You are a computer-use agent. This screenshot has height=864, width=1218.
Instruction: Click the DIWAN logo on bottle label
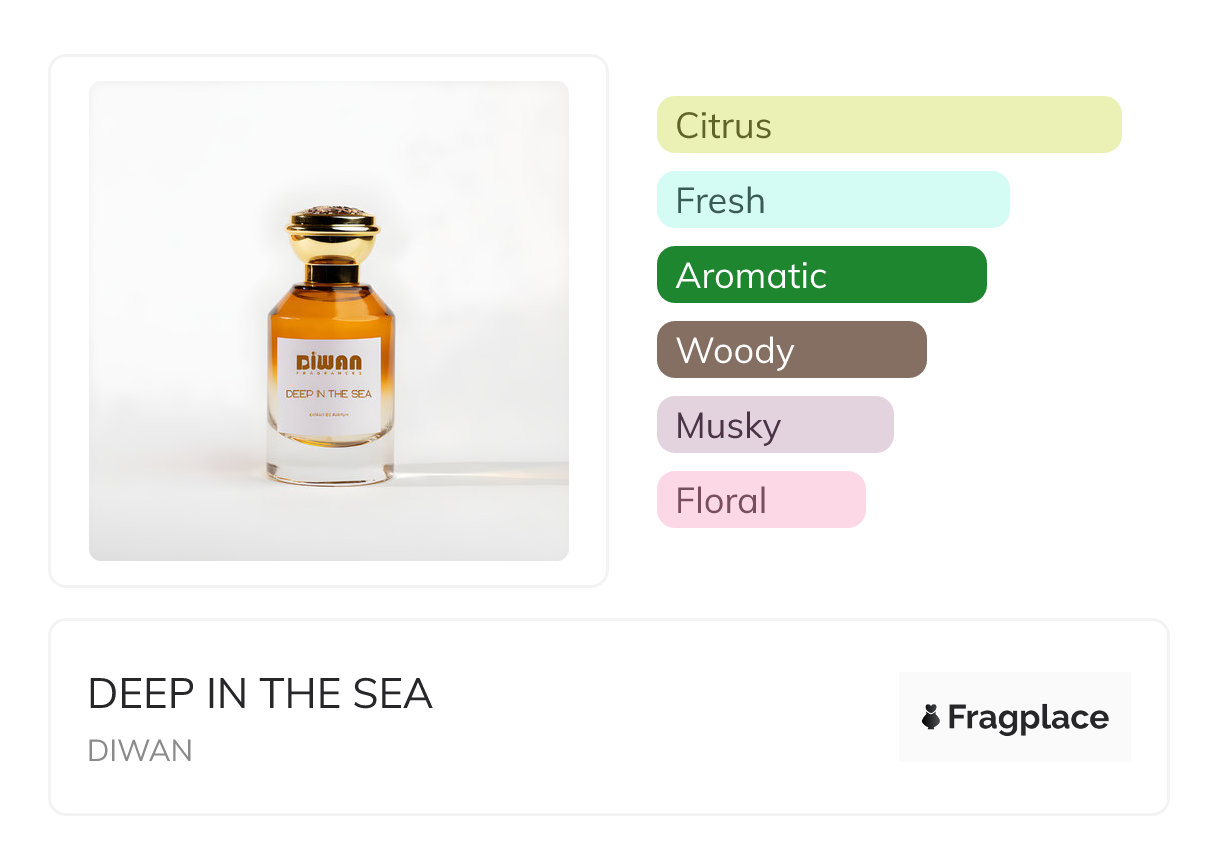[328, 361]
